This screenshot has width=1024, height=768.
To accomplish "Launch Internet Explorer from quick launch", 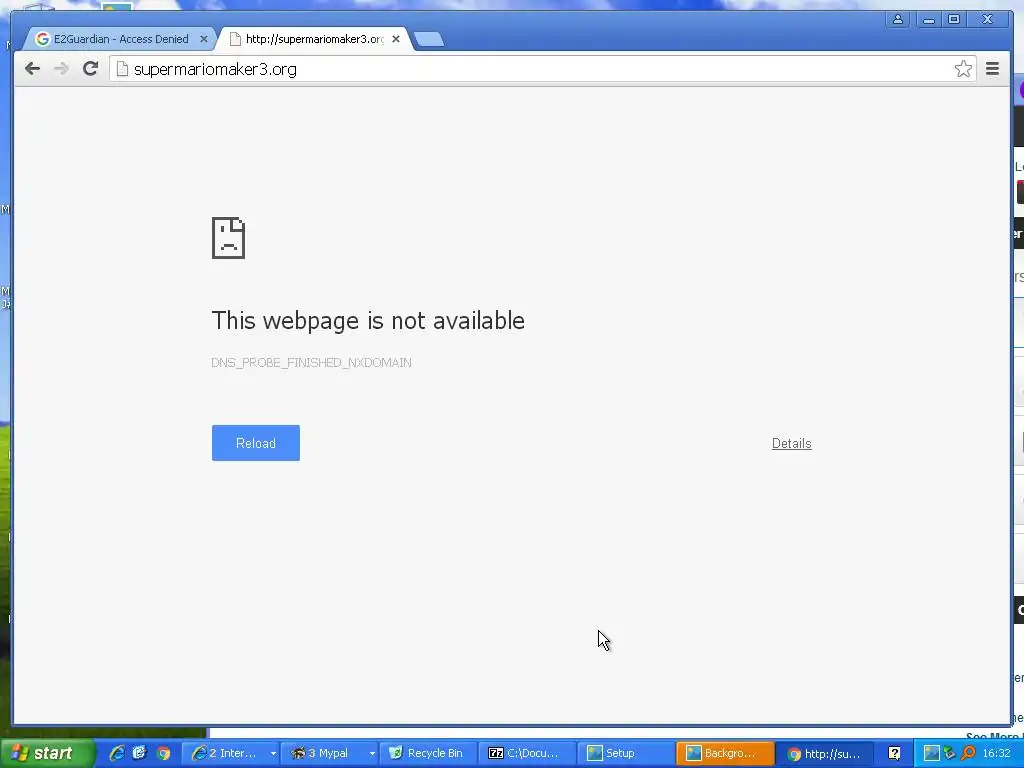I will click(117, 753).
